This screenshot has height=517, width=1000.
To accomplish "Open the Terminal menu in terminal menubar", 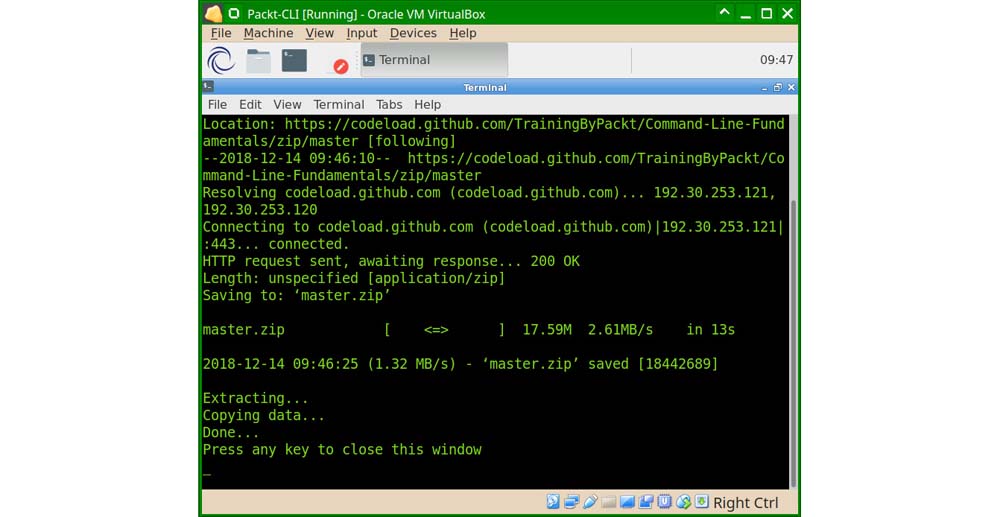I will point(339,105).
